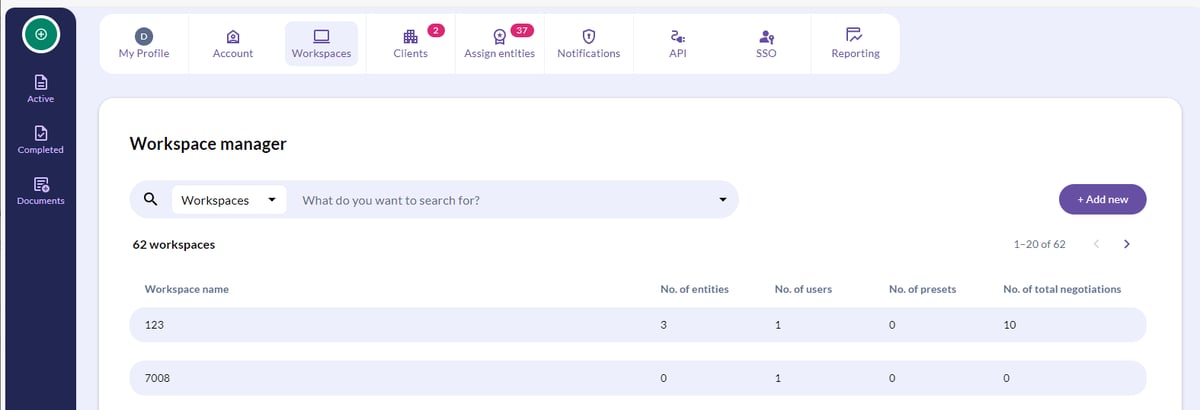Screen dimensions: 1200x410
Task: Open the Assign entities tab
Action: click(500, 44)
